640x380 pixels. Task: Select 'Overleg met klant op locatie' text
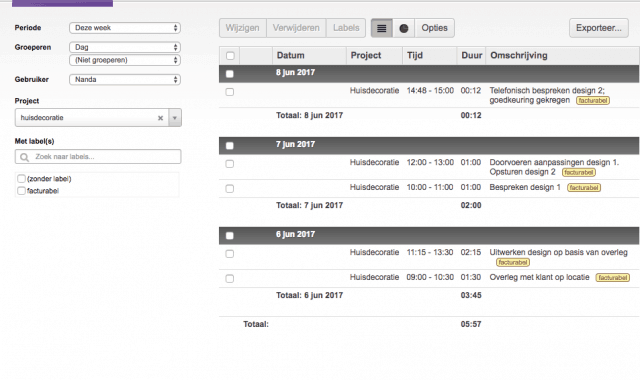pos(540,277)
